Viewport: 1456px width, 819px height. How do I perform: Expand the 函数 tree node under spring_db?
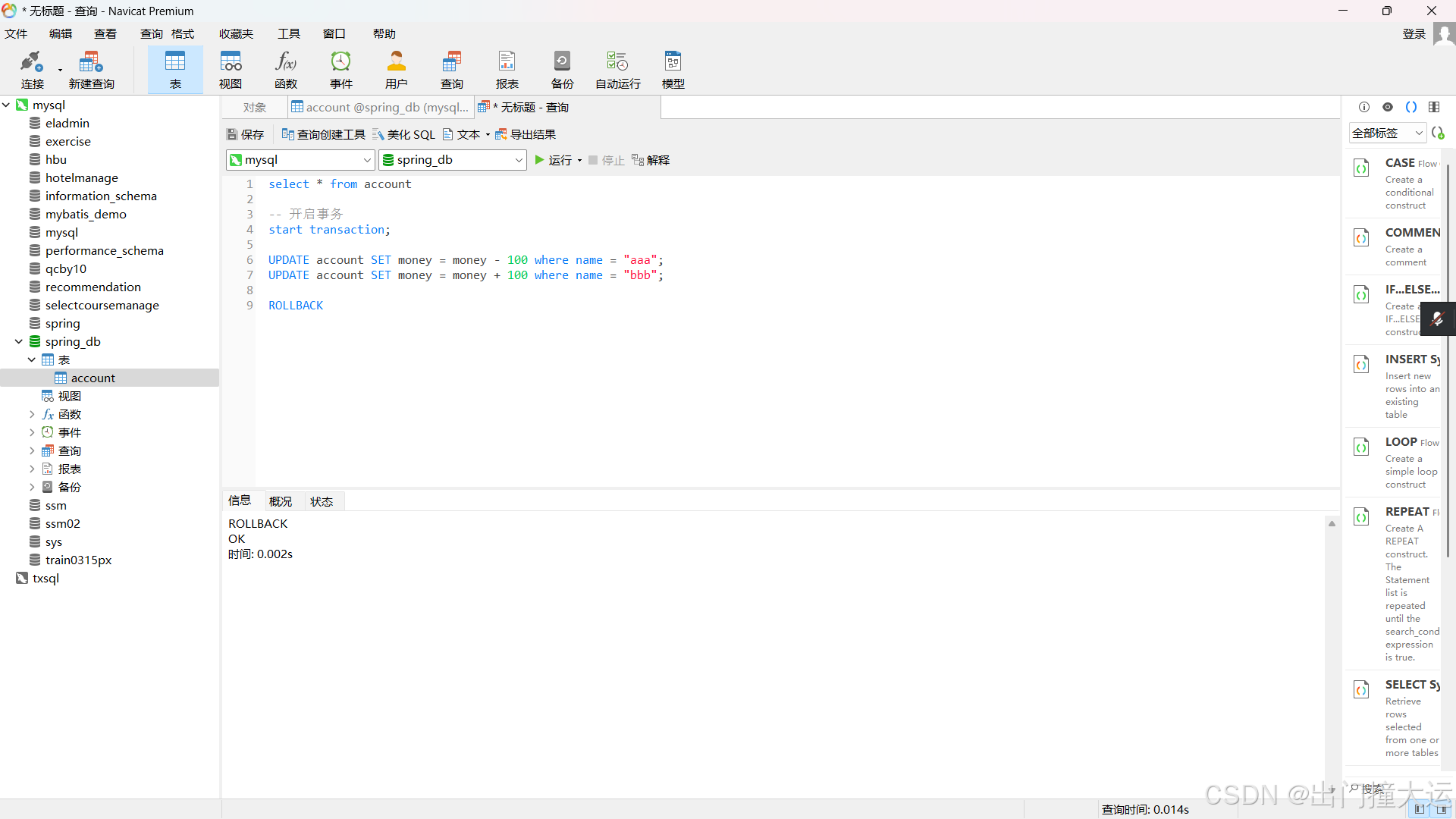32,414
